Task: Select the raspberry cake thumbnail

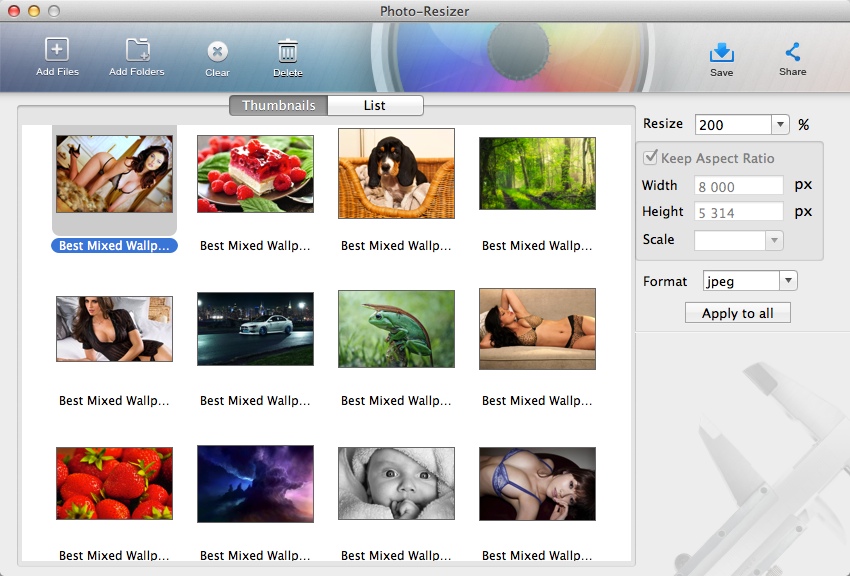Action: click(x=255, y=173)
